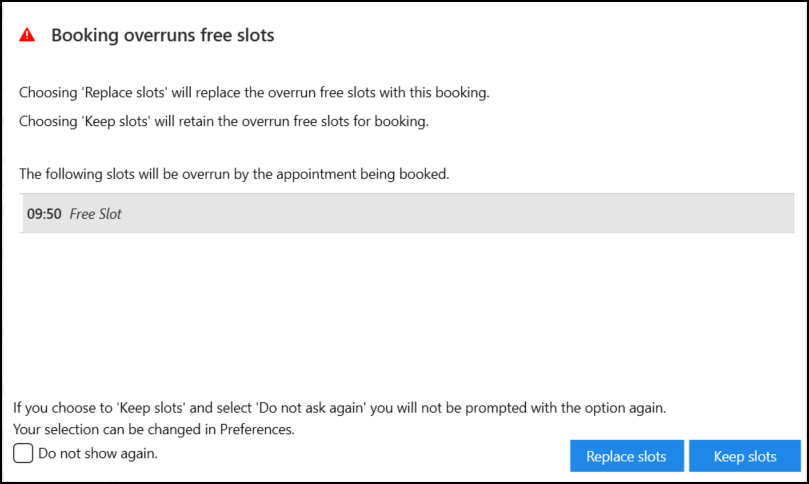Click the 'Booking overruns free slots' title
Viewport: 809px width, 484px height.
pyautogui.click(x=162, y=36)
